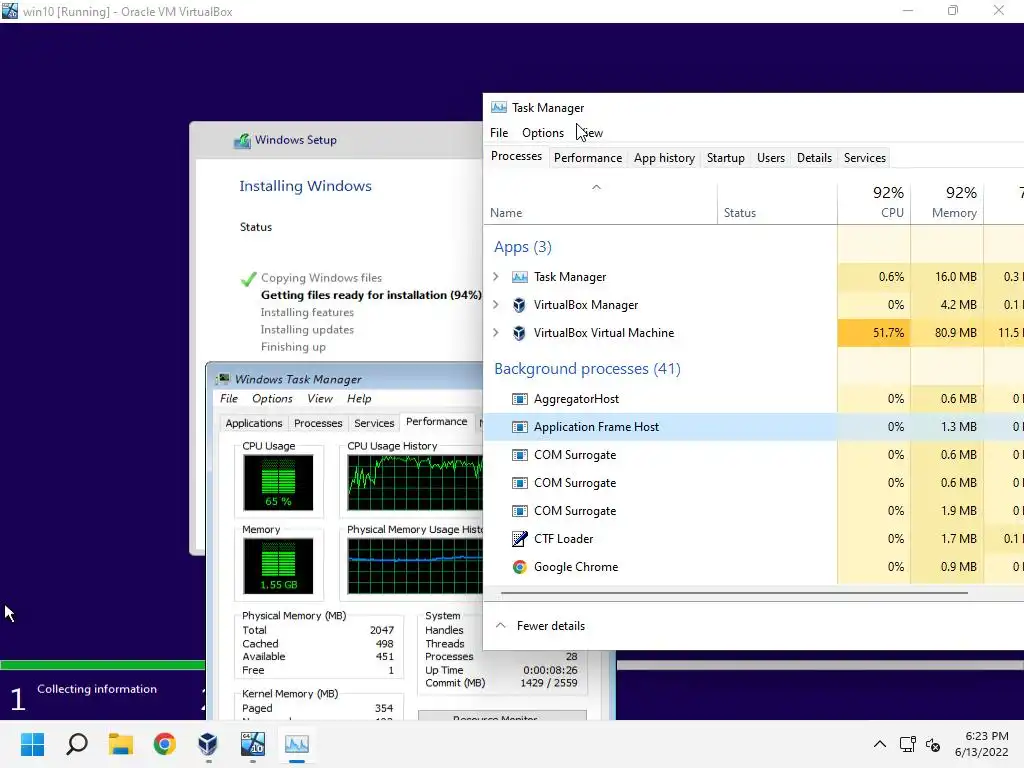Select the COM Surrogate row using 1.9 MB

754,511
